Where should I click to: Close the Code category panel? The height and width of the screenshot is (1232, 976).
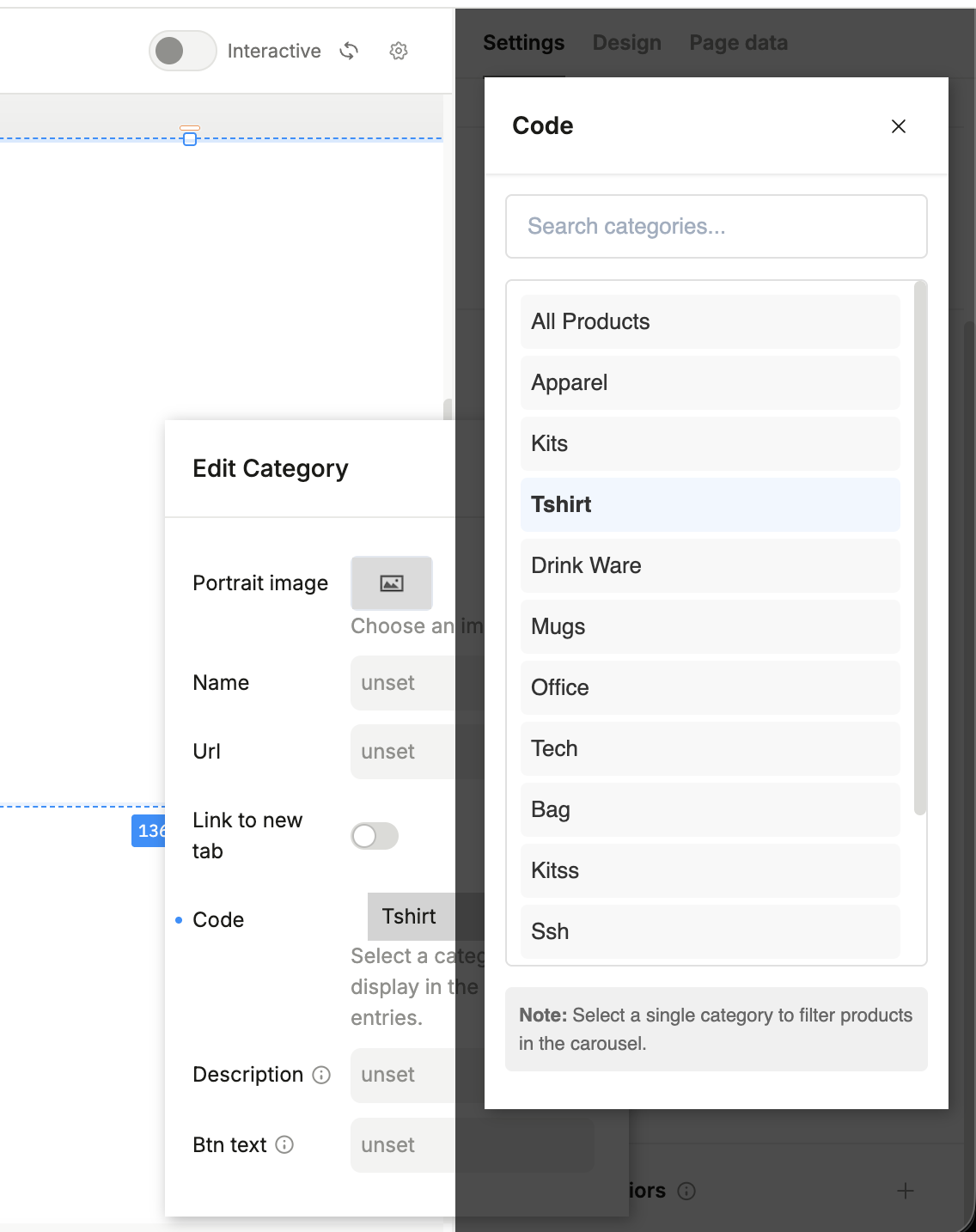899,126
